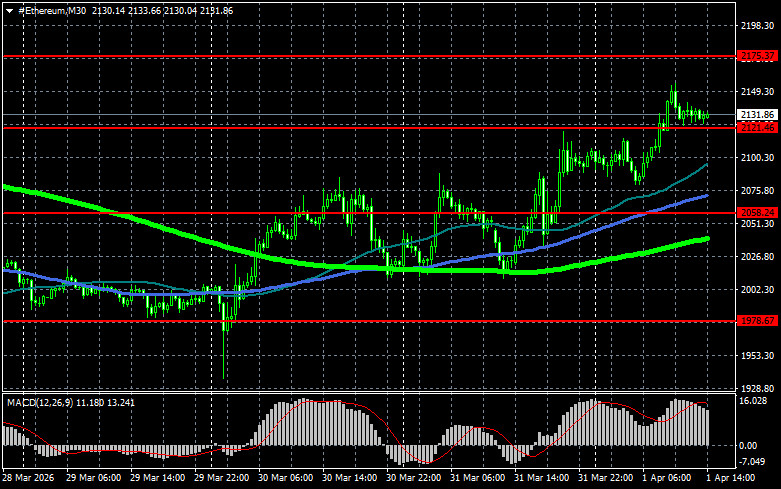The image size is (781, 489).
Task: Click the 2198.30 price scale value
Action: (x=757, y=26)
